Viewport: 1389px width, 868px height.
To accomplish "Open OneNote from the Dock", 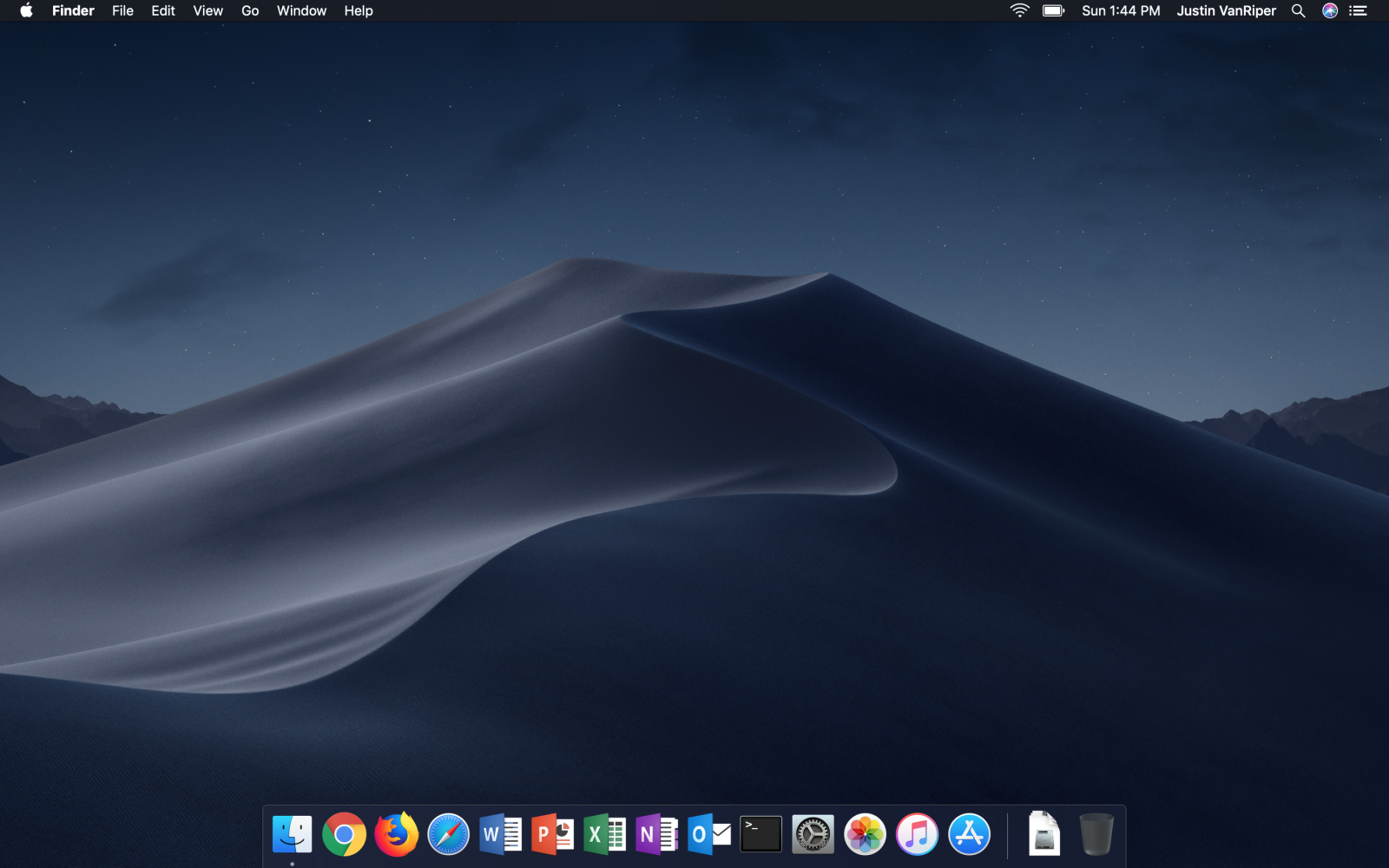I will tap(656, 835).
